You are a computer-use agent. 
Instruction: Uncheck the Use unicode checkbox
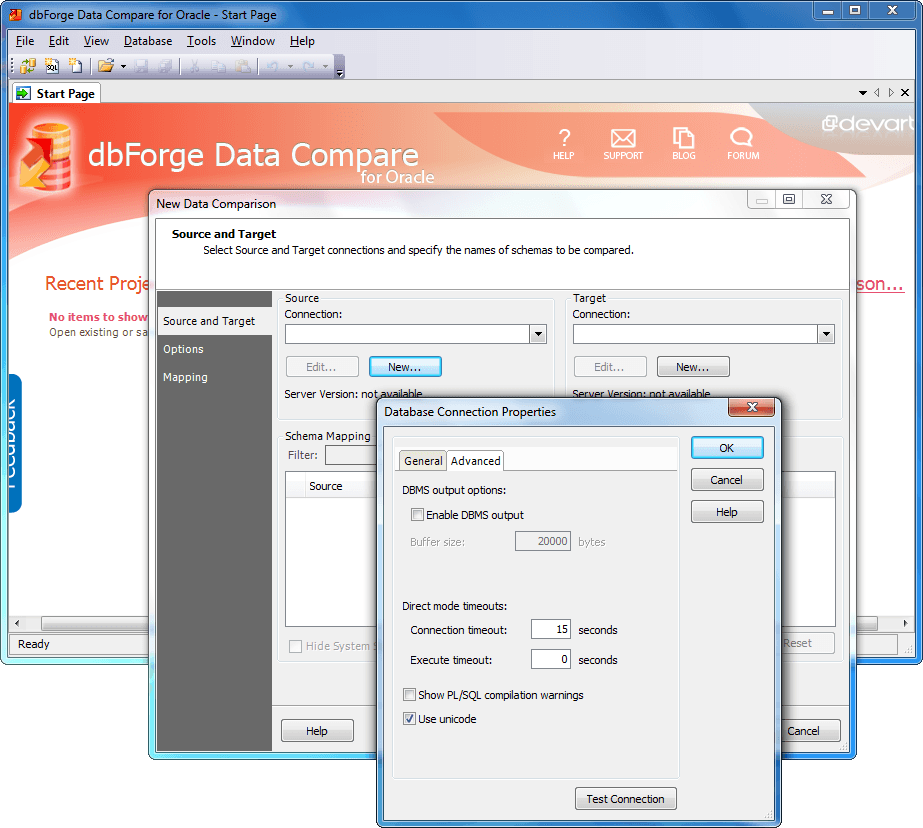tap(409, 719)
